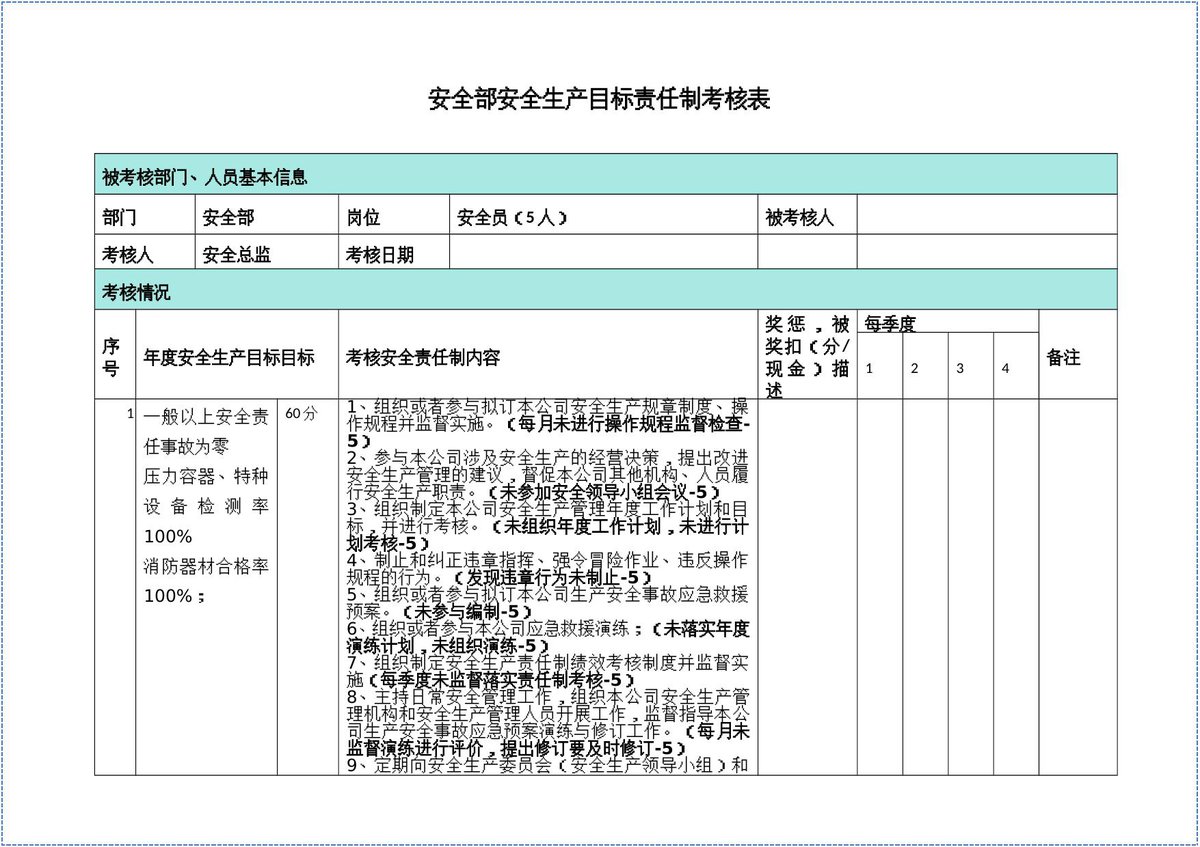The width and height of the screenshot is (1200, 847).
Task: Select the header 被考核部门、人员基本信息
Action: [606, 174]
